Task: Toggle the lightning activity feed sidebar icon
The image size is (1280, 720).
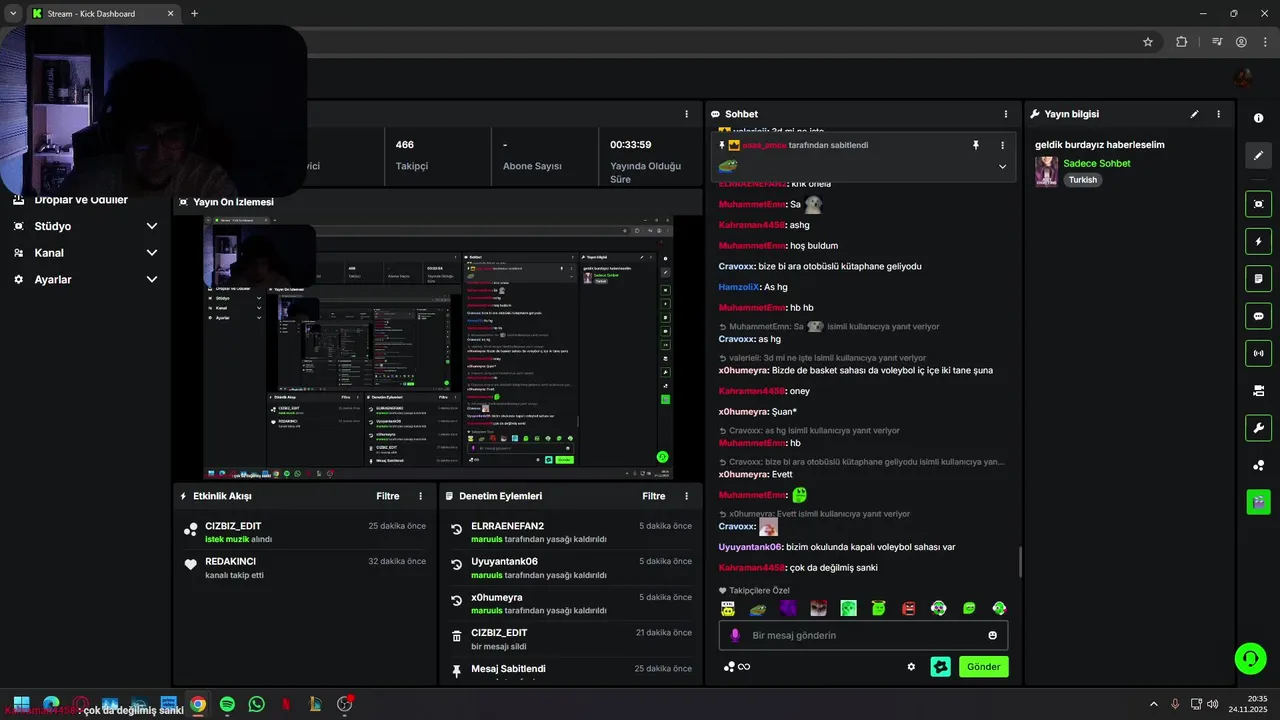Action: pyautogui.click(x=1258, y=241)
